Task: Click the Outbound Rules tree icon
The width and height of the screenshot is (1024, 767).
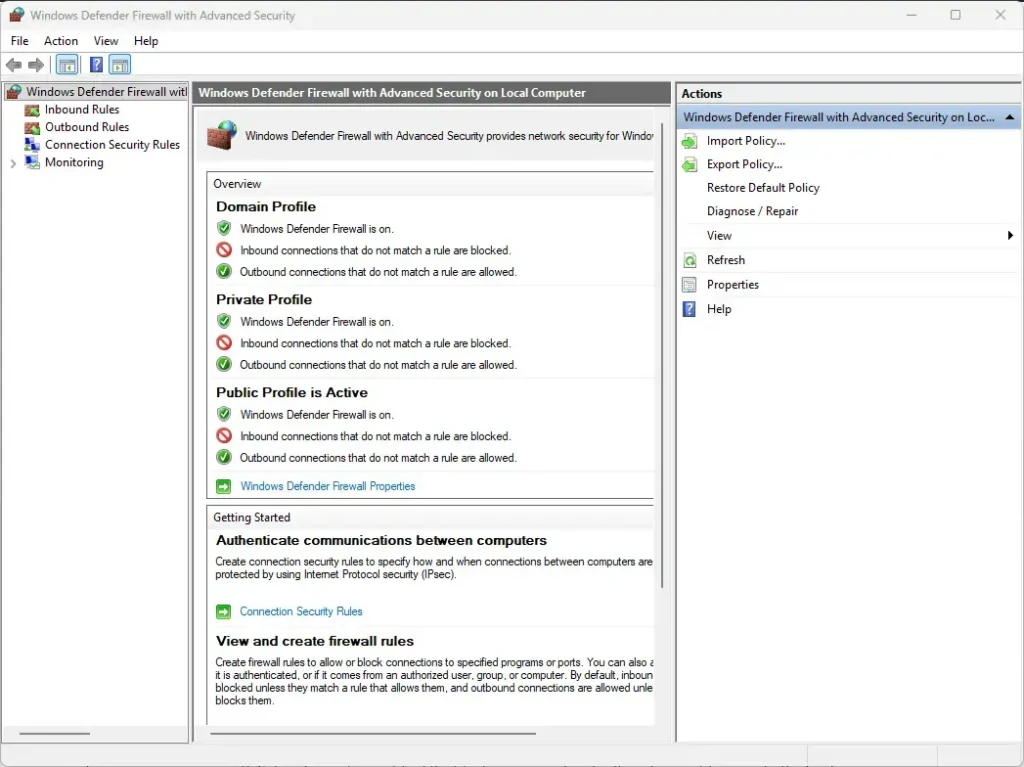Action: click(32, 127)
